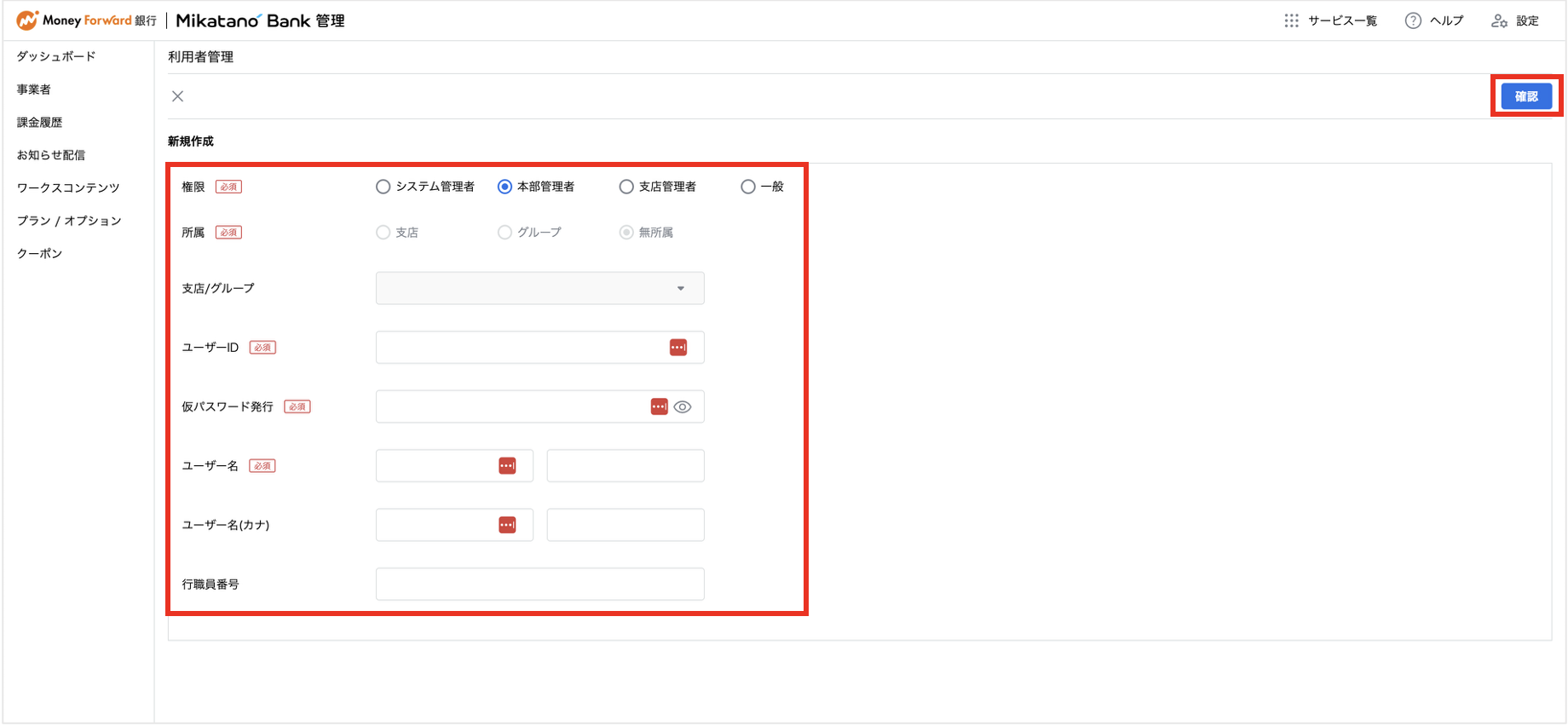Select the 支店 affiliation radio

[383, 233]
